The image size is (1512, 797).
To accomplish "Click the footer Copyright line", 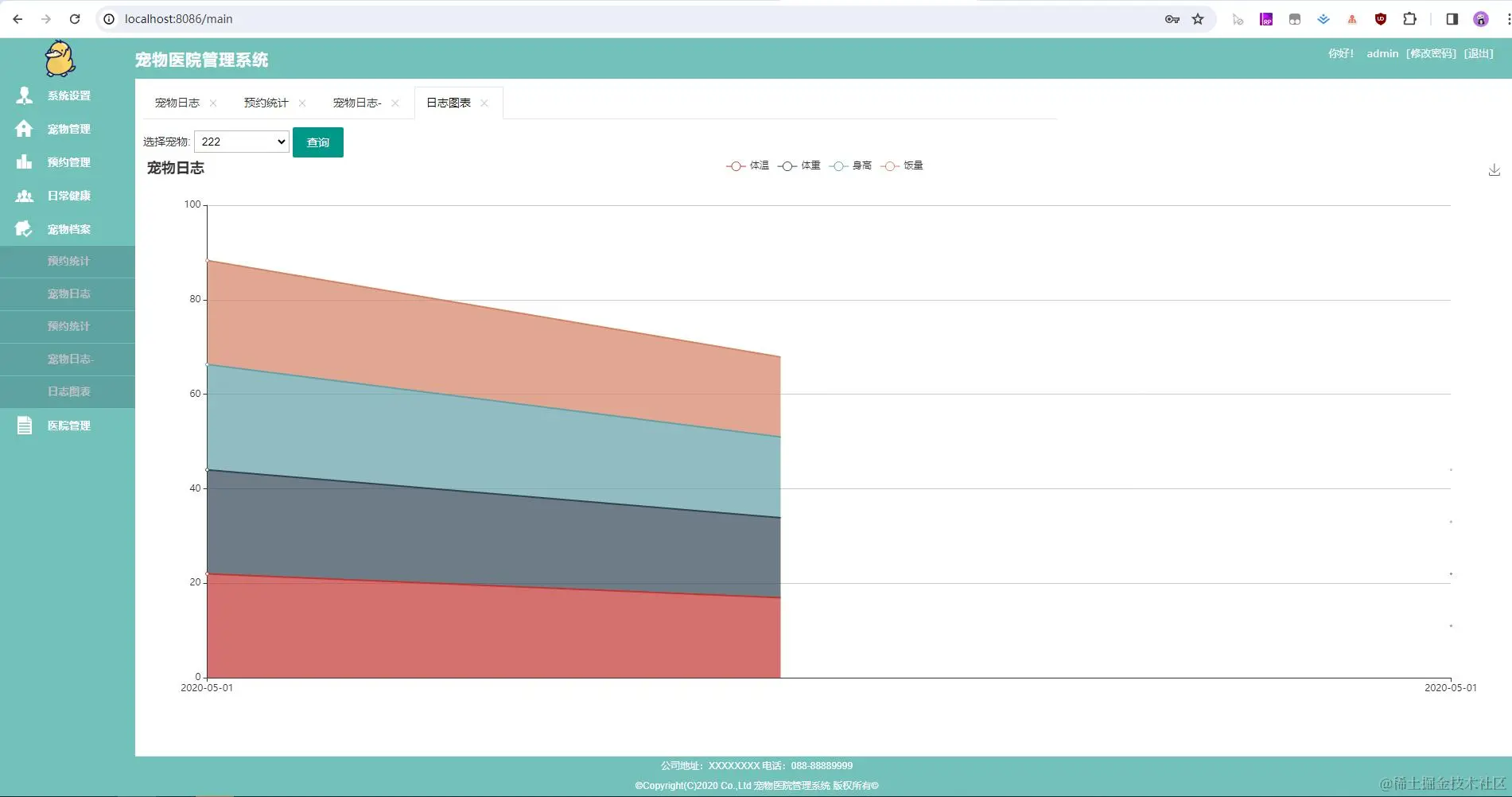I will [x=756, y=786].
